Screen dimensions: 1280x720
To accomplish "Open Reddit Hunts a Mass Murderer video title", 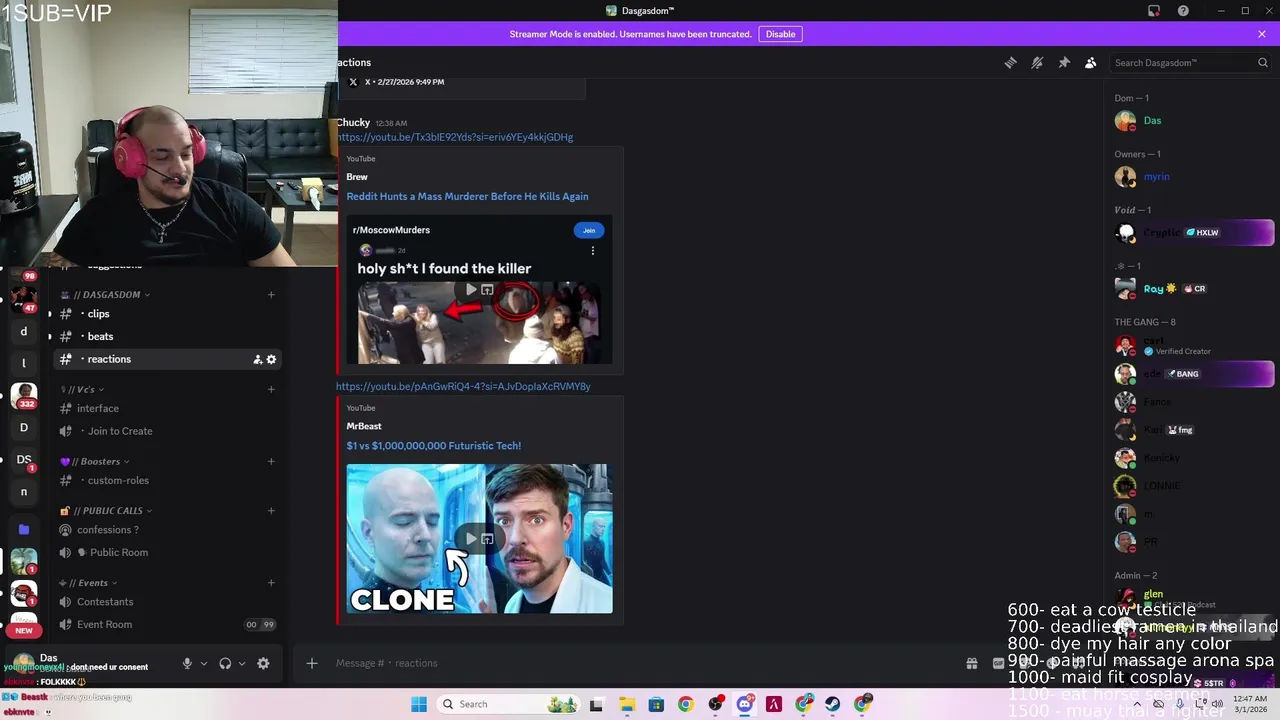I will (x=467, y=196).
